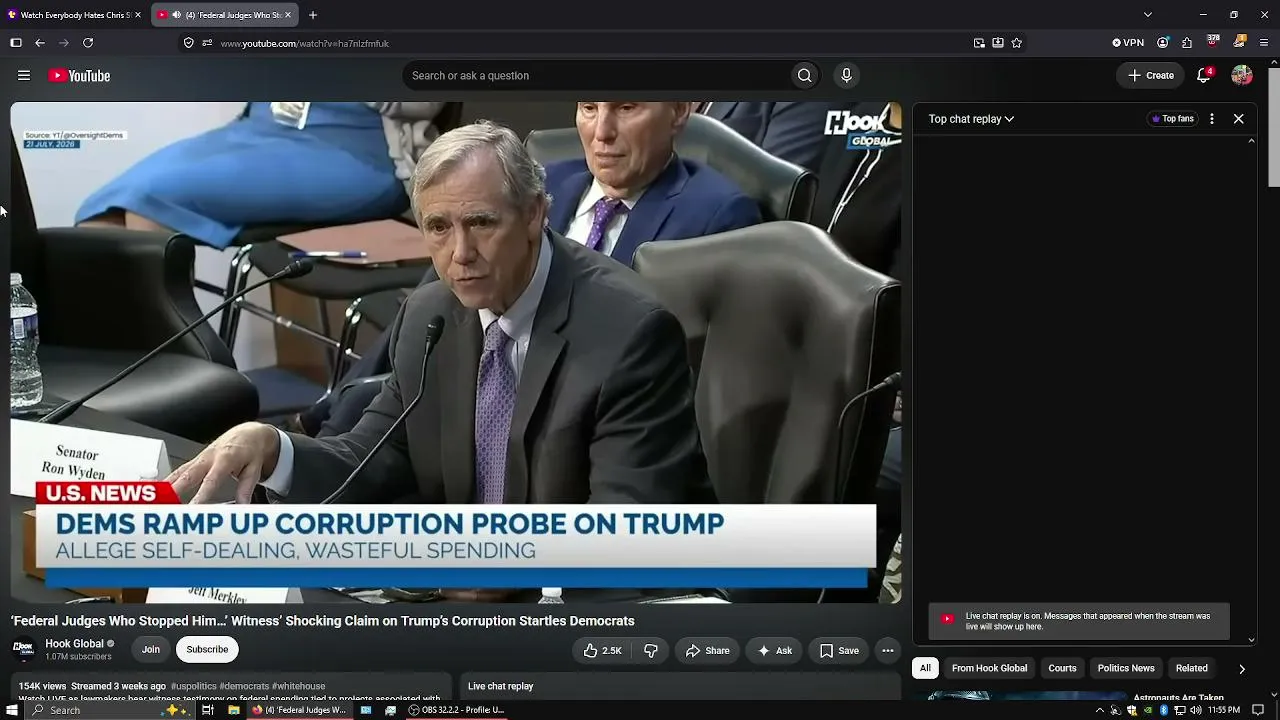Go forward in browser history

coord(64,43)
